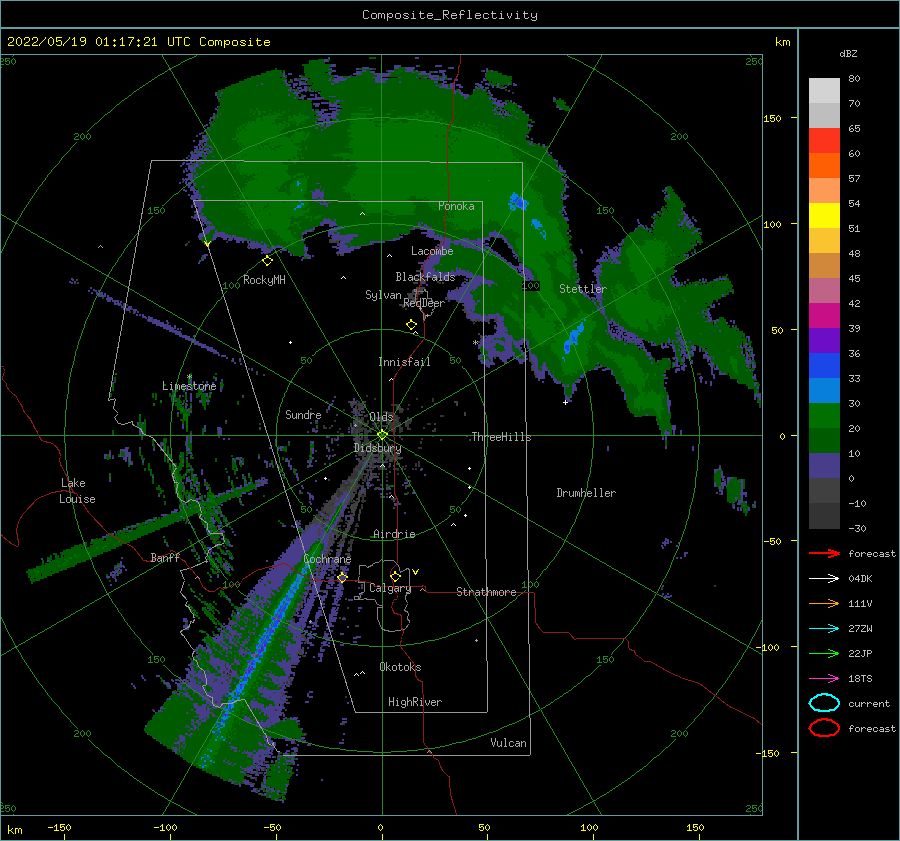This screenshot has height=841, width=900.
Task: Click the RockyMH label
Action: pos(264,280)
